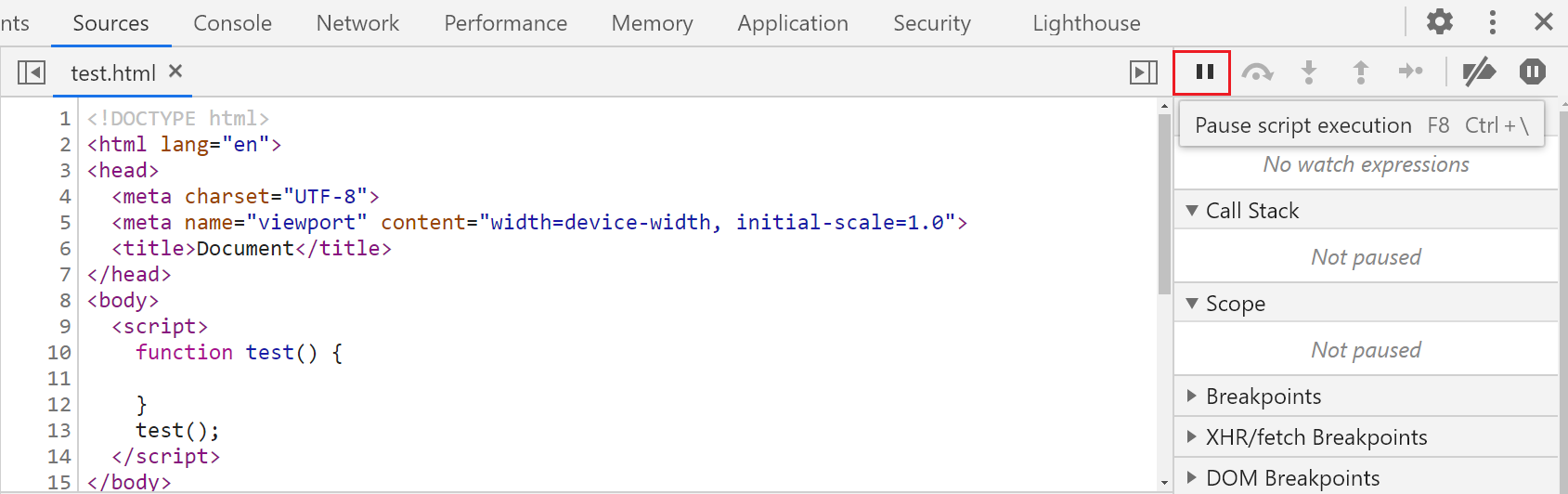Open DevTools settings gear
The image size is (1568, 494).
(1440, 21)
